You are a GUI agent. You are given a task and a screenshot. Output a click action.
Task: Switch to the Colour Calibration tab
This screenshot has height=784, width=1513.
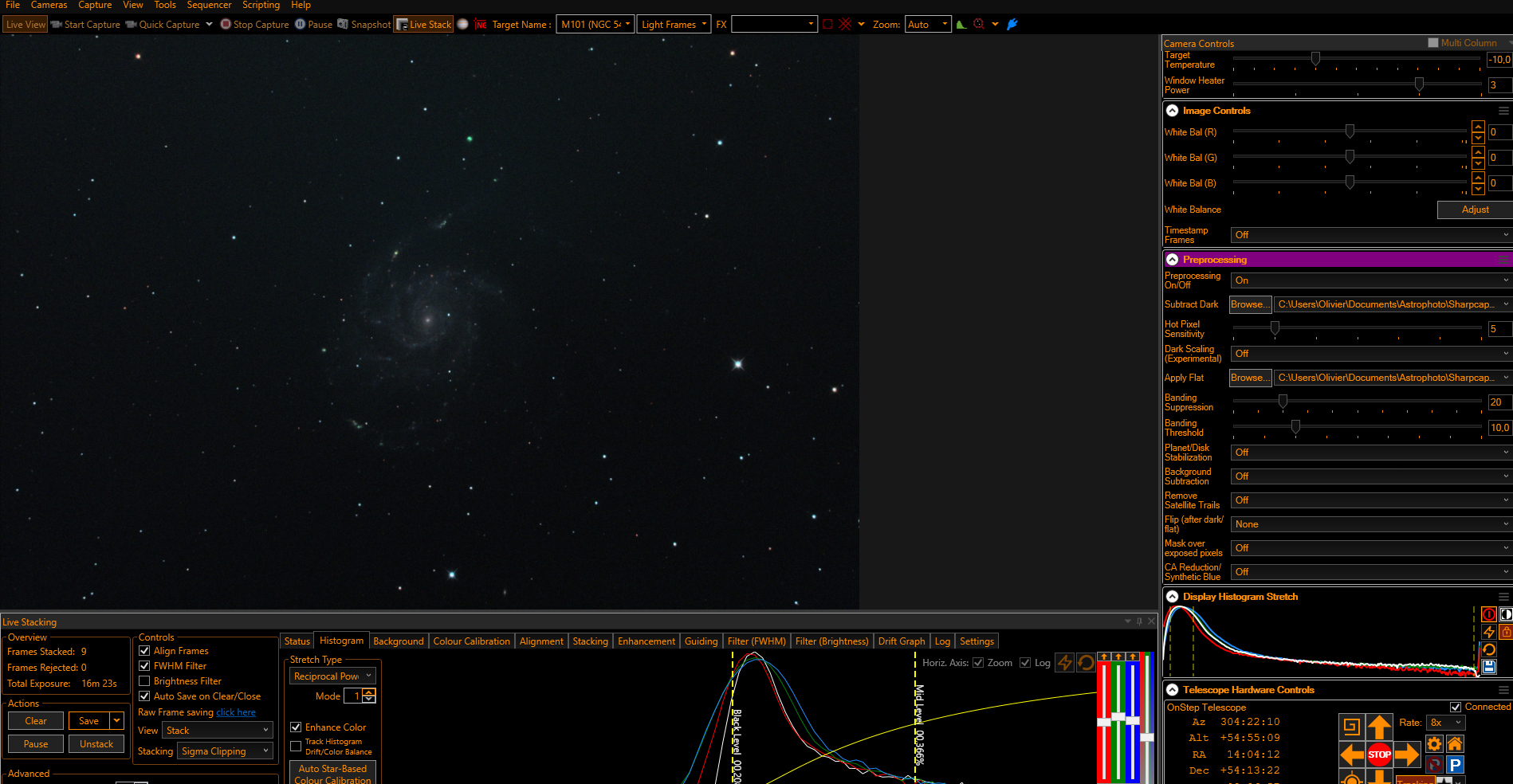471,641
